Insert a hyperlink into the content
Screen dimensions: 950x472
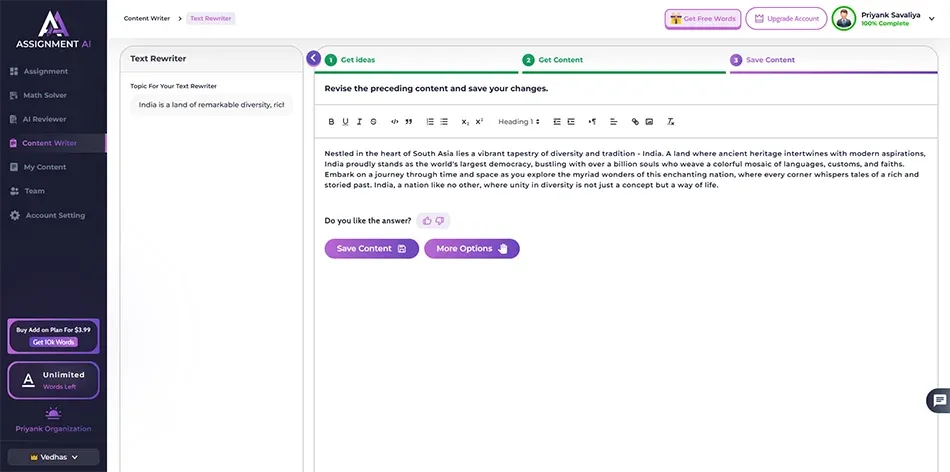point(635,122)
